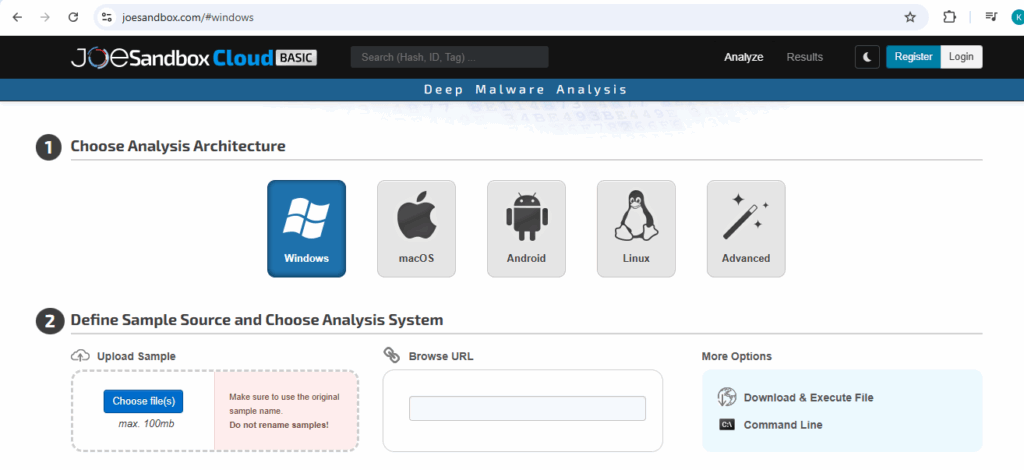The width and height of the screenshot is (1024, 470).
Task: Open browser extensions puzzle icon
Action: tap(949, 18)
